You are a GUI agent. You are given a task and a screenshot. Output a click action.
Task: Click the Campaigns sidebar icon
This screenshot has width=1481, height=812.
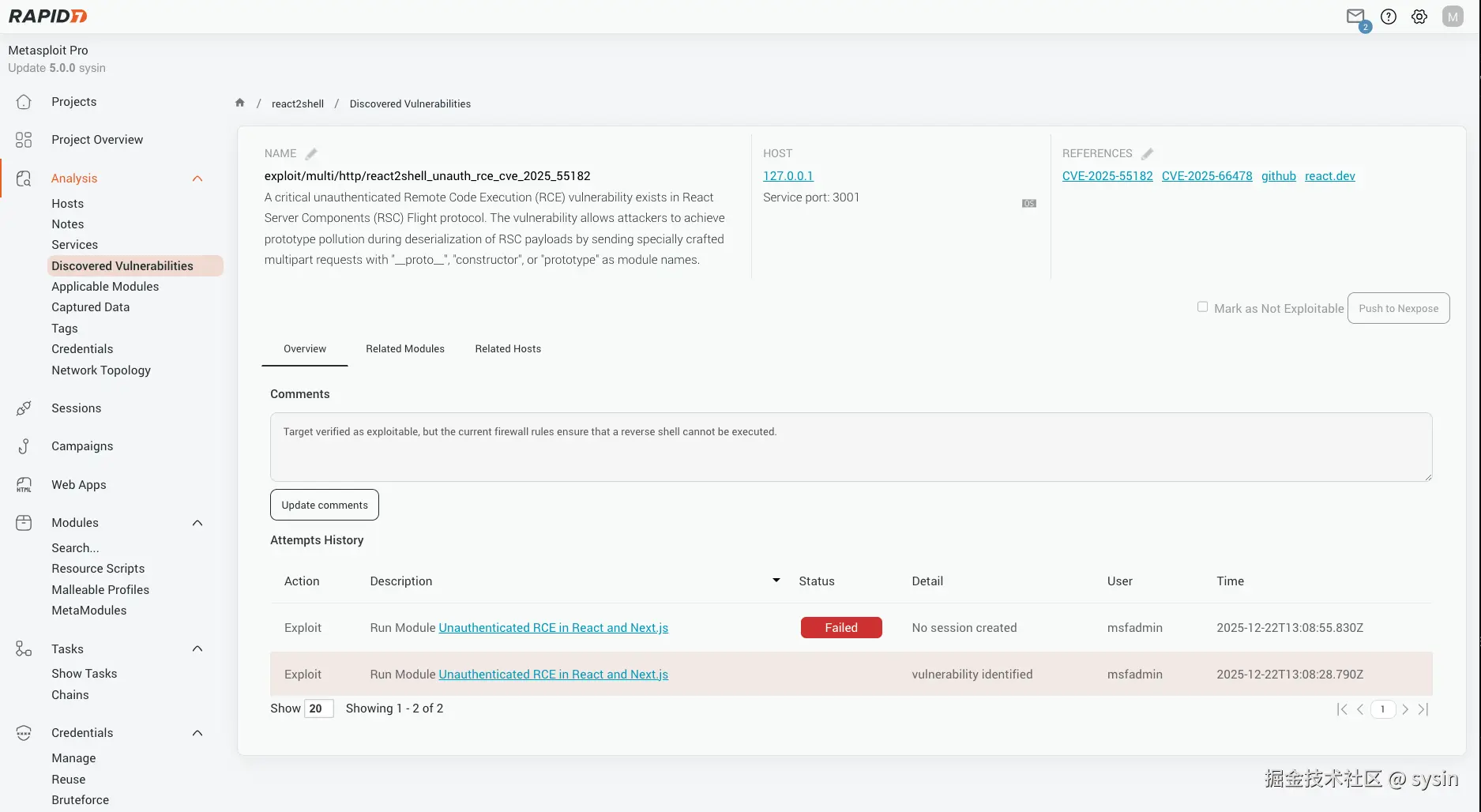tap(23, 445)
